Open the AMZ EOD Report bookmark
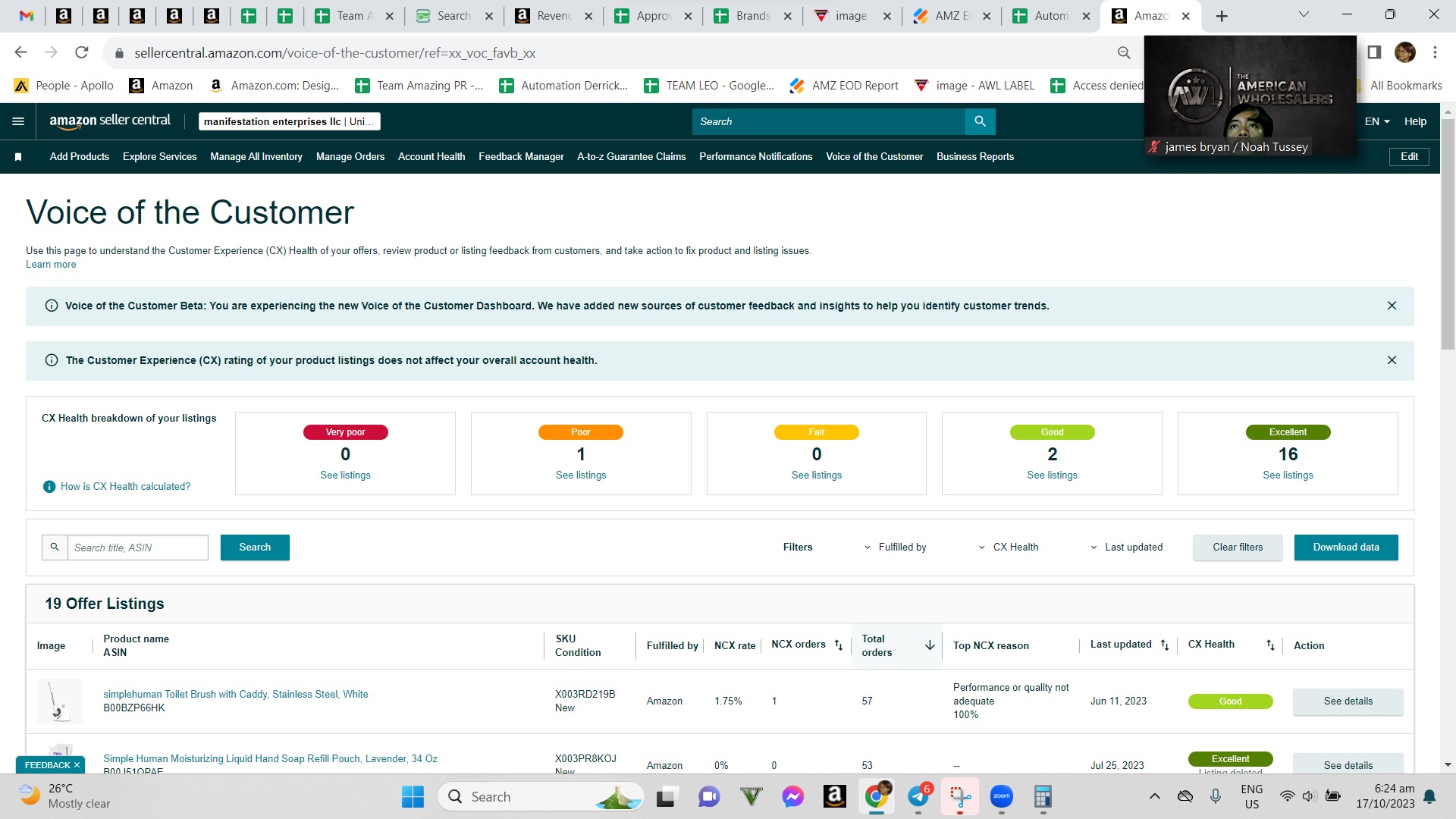Viewport: 1456px width, 819px height. coord(844,86)
